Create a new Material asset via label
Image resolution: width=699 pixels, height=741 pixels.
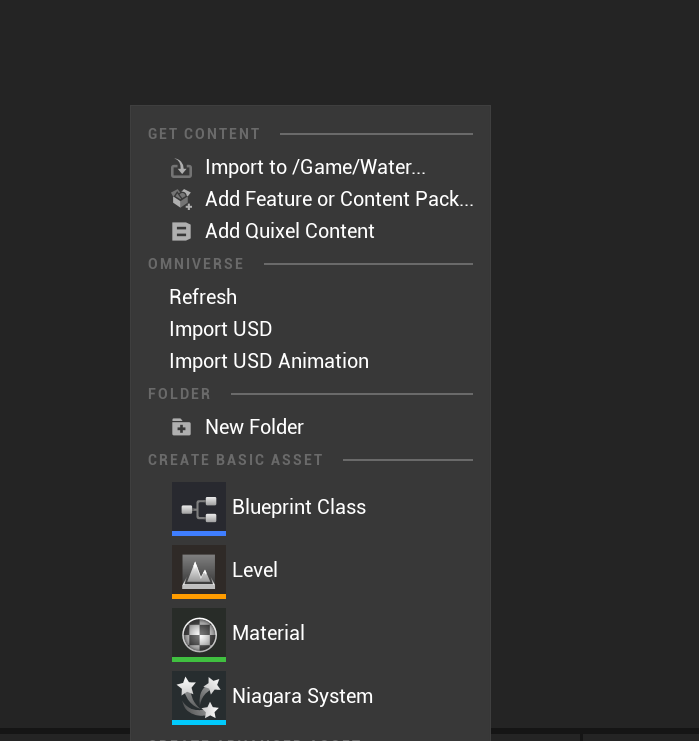(268, 633)
